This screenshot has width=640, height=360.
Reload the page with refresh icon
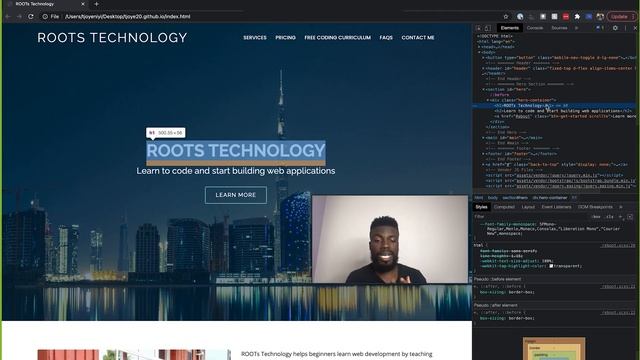pos(31,17)
